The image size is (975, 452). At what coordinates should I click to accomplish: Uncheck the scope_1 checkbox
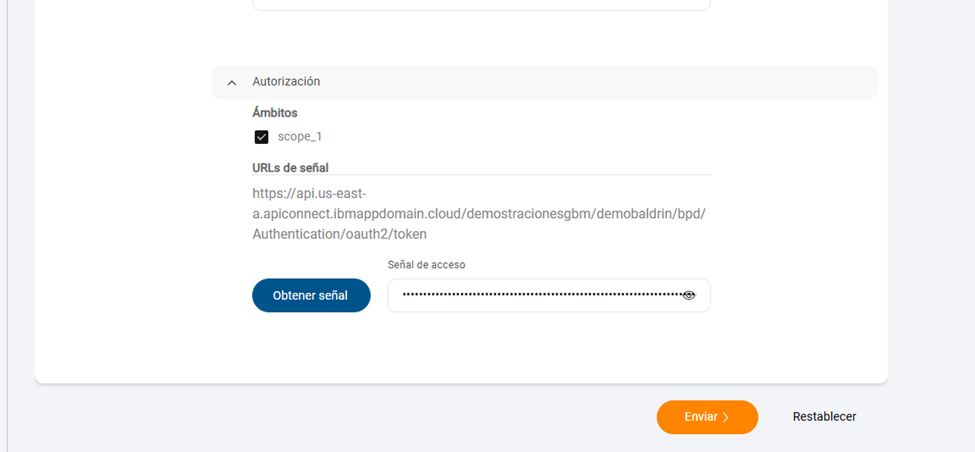pos(261,137)
